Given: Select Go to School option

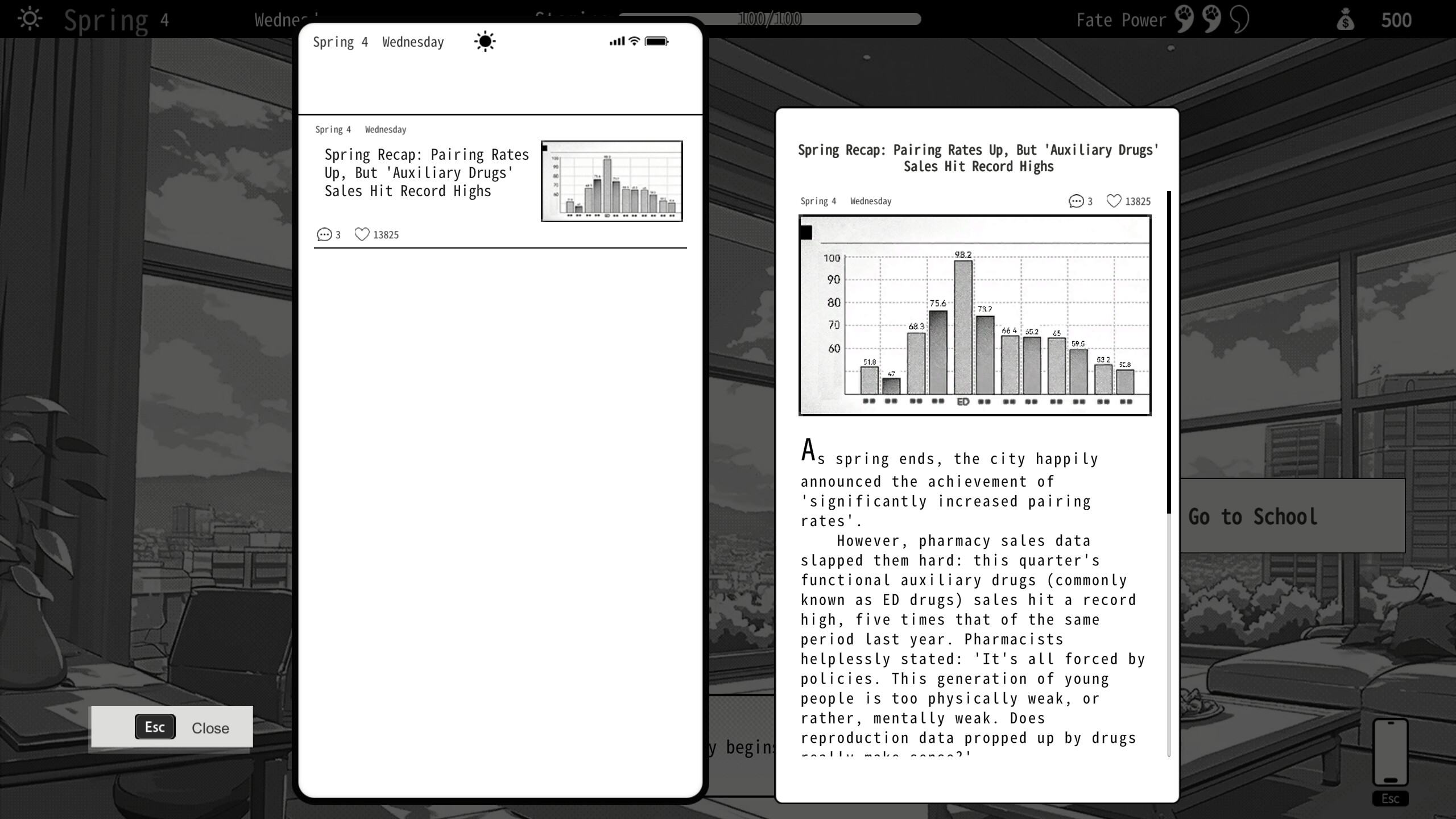Looking at the screenshot, I should click(x=1292, y=516).
